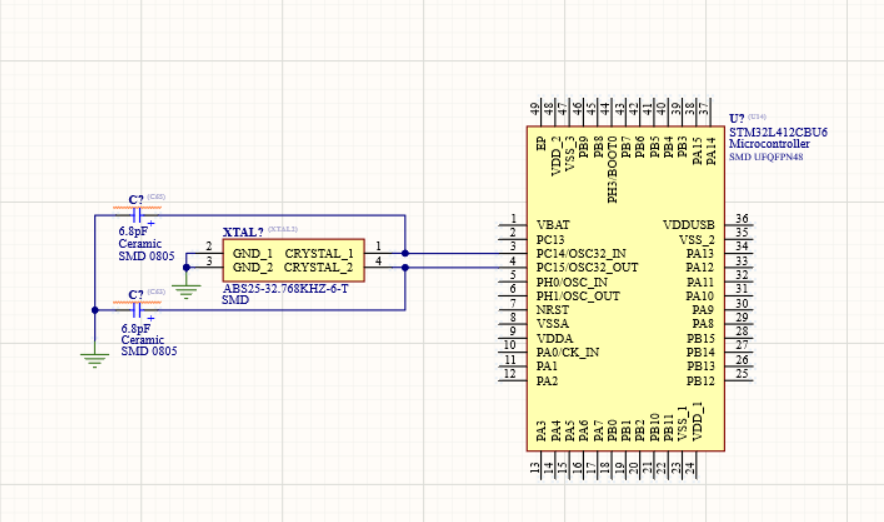Screen dimensions: 884x522
Task: Select the ground symbol under the crystal GND pins
Action: coord(187,291)
